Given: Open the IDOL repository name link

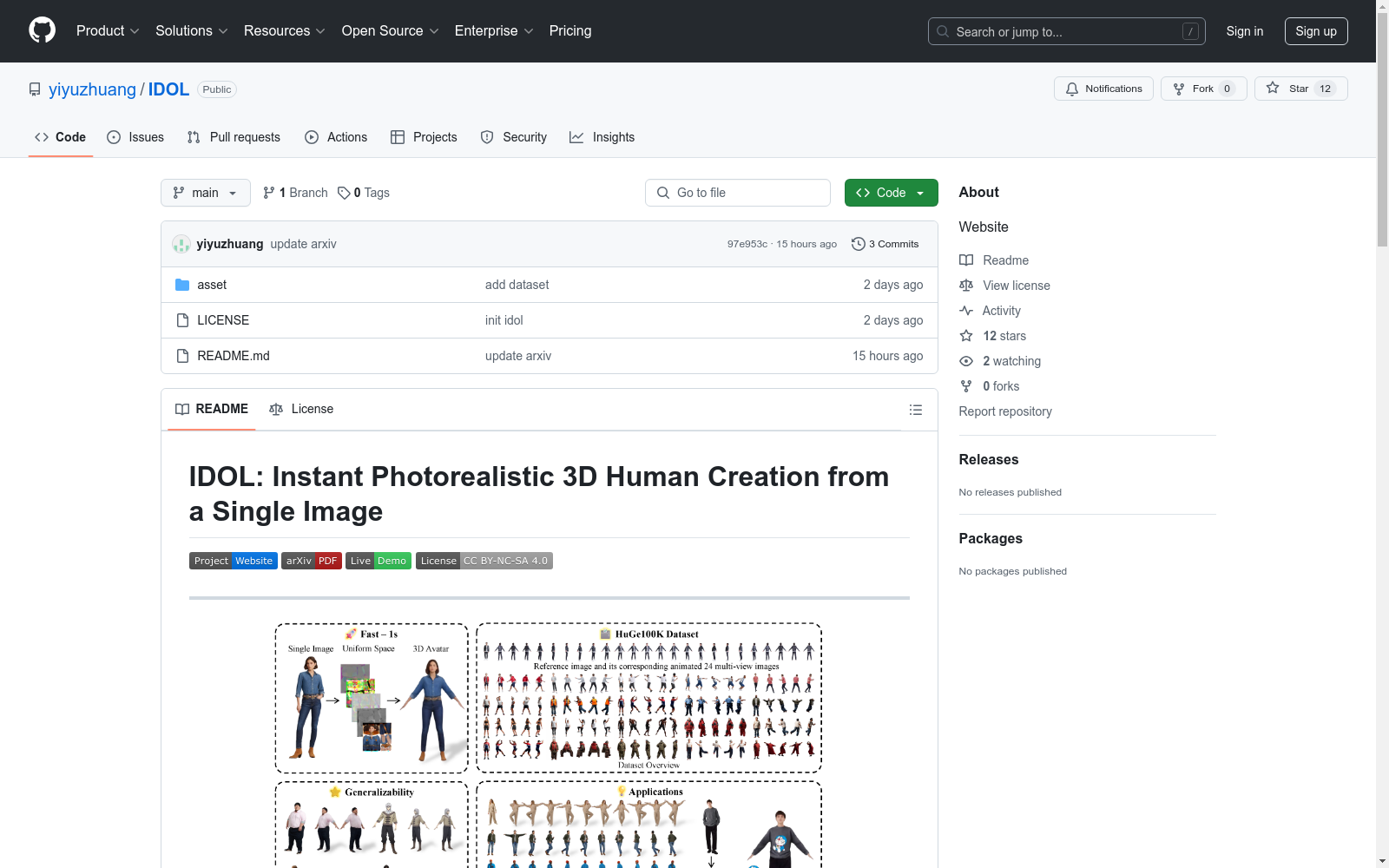Looking at the screenshot, I should point(168,89).
